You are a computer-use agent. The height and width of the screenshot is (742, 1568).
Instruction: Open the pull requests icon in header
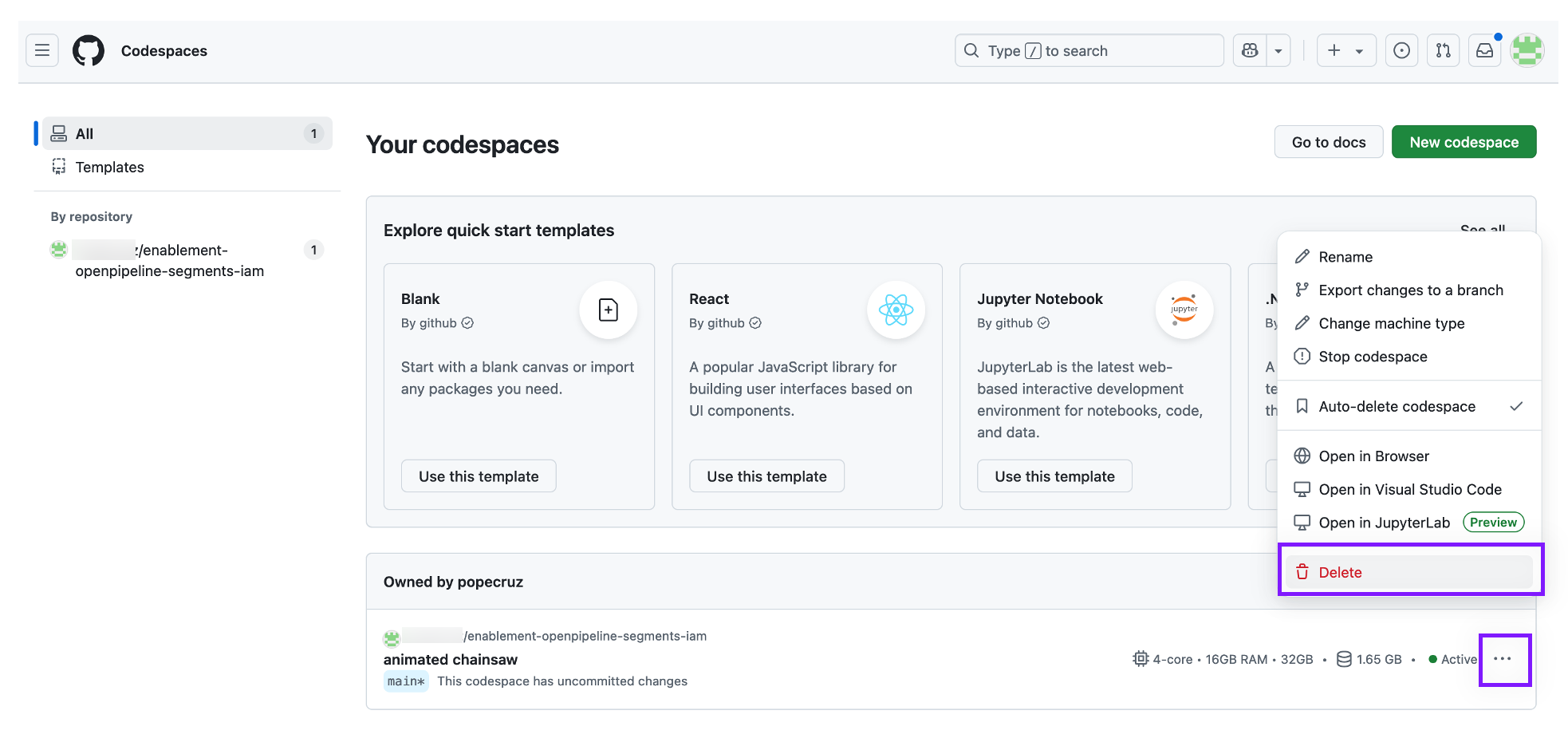(x=1443, y=50)
